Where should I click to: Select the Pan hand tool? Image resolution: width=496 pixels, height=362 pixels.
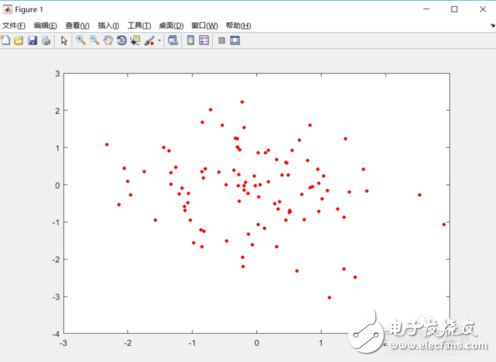pos(108,40)
